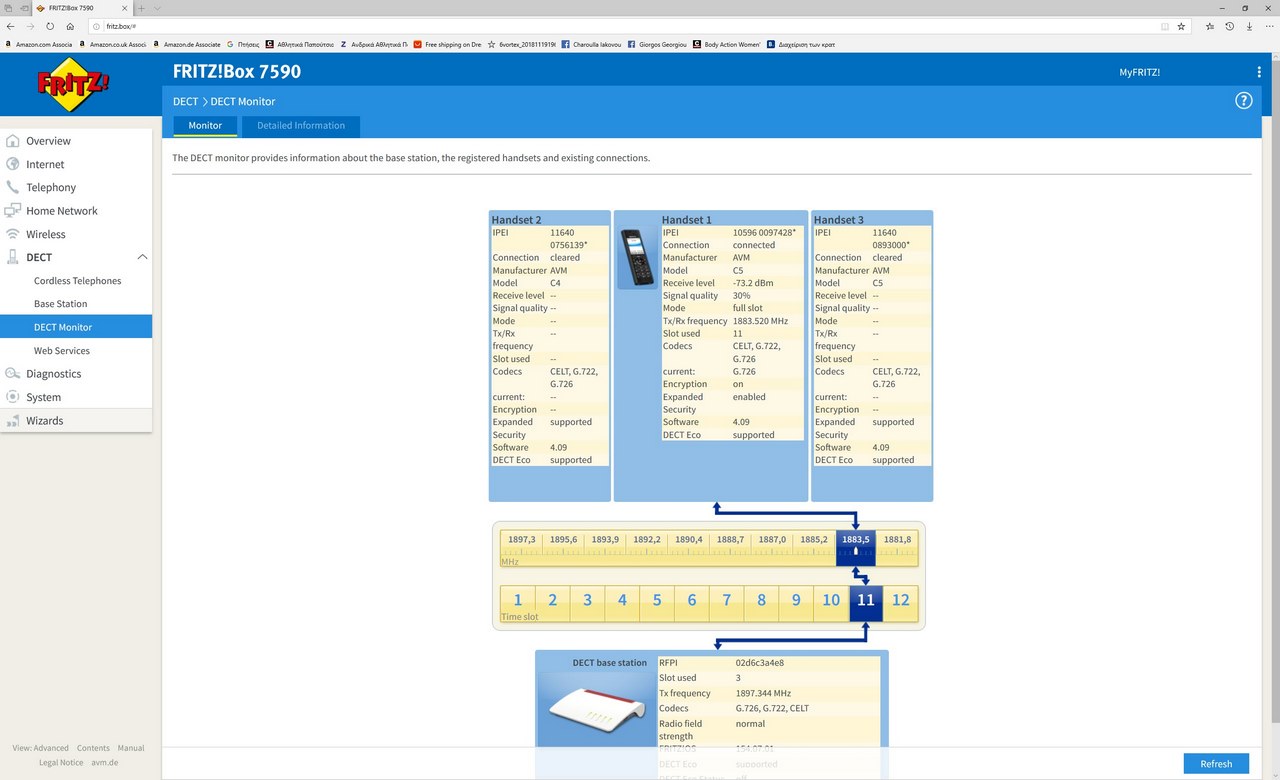Select DECT Monitor in the sidebar
This screenshot has height=780, width=1280.
pyautogui.click(x=76, y=327)
